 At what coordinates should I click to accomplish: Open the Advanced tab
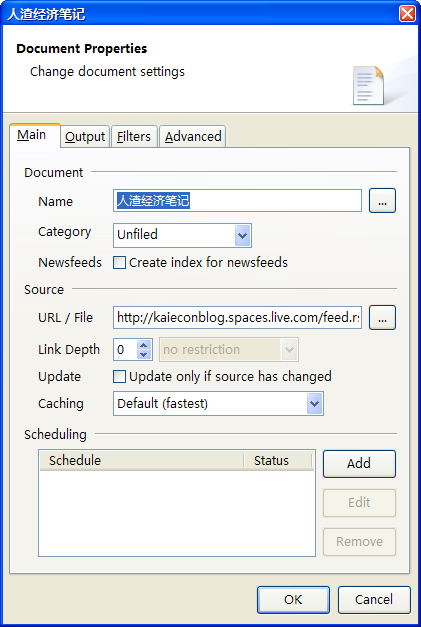193,137
